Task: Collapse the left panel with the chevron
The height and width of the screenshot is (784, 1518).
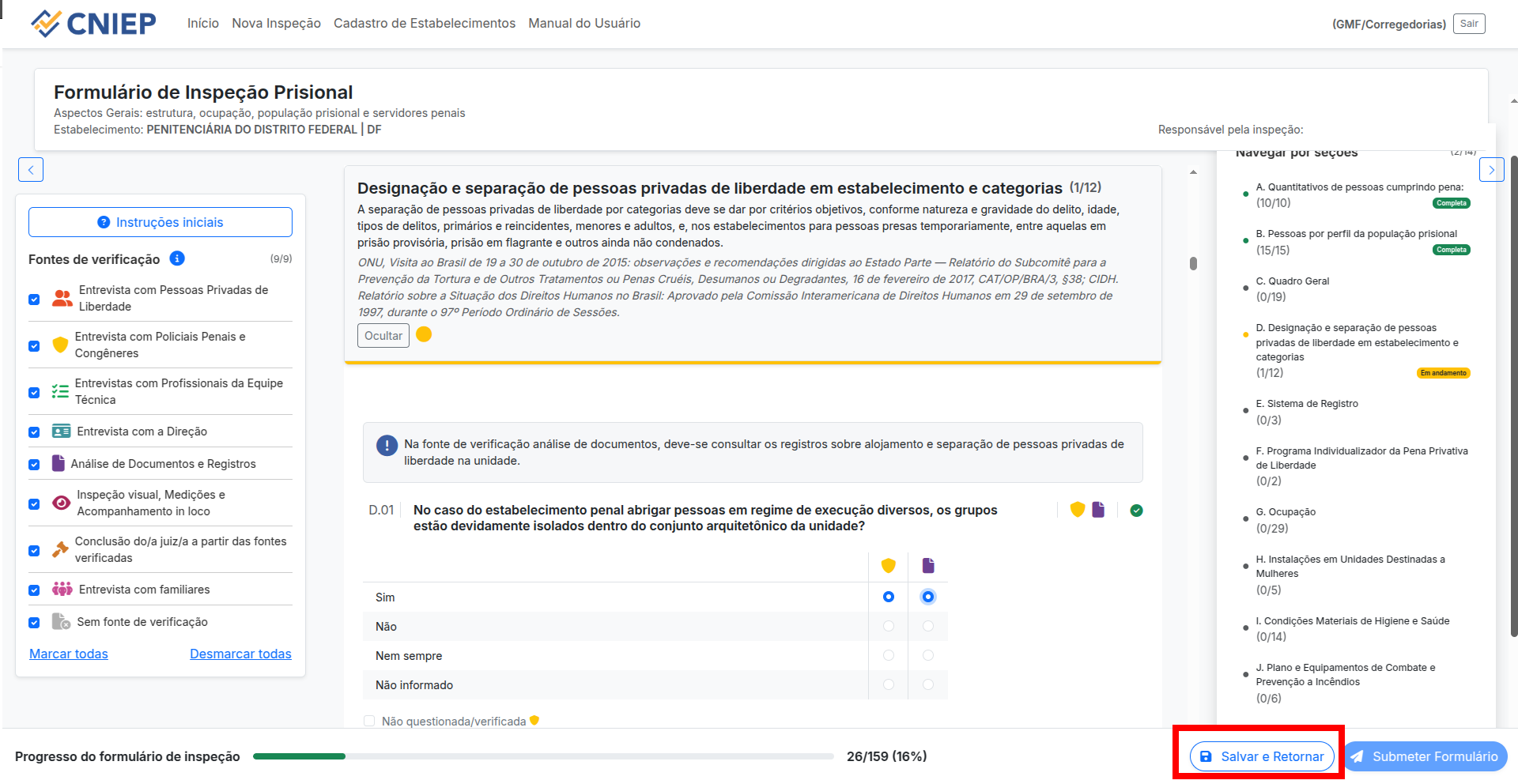Action: (x=31, y=169)
